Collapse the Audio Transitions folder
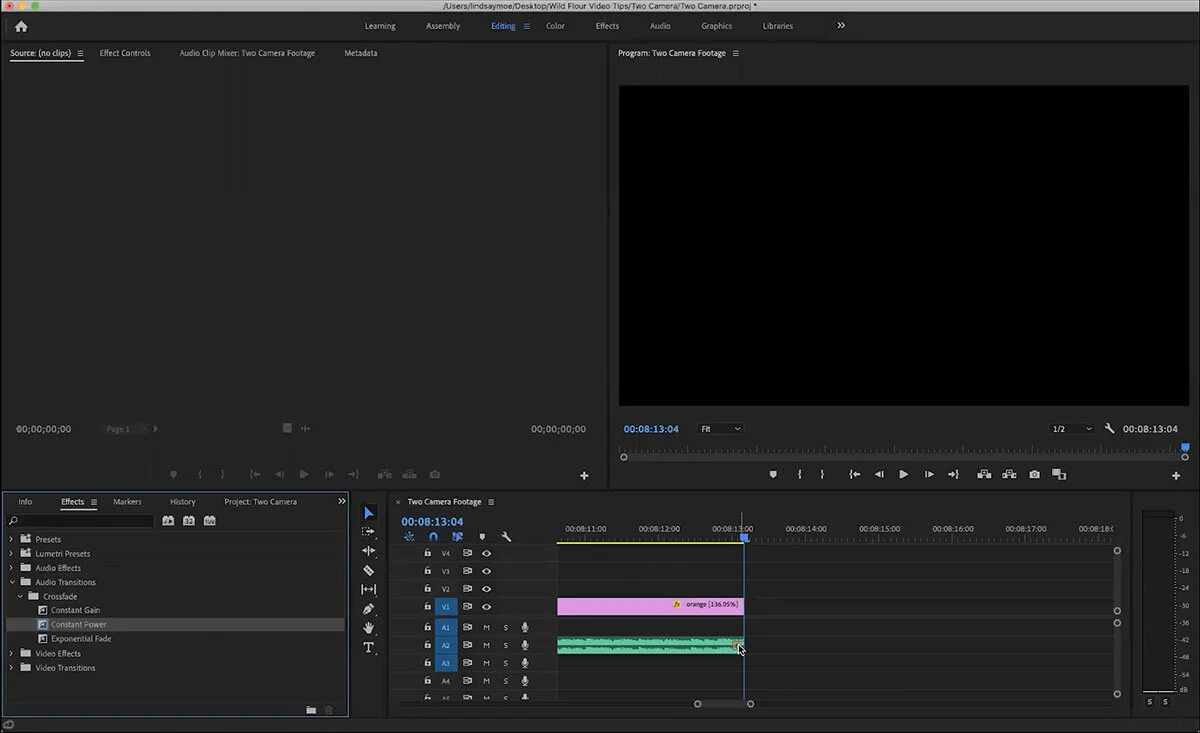 tap(12, 582)
